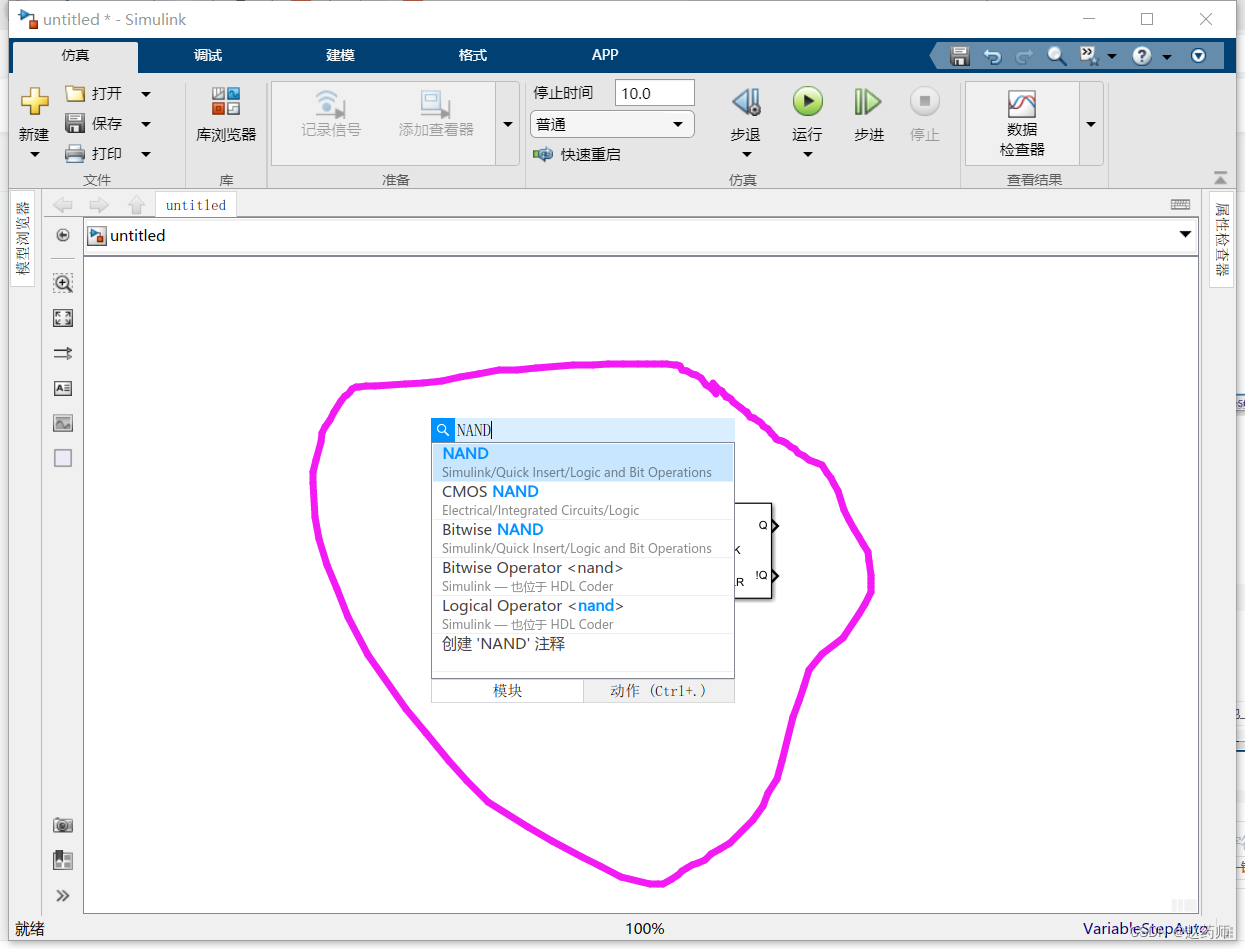
Task: Open the 新建 dropdown arrow
Action: [35, 154]
